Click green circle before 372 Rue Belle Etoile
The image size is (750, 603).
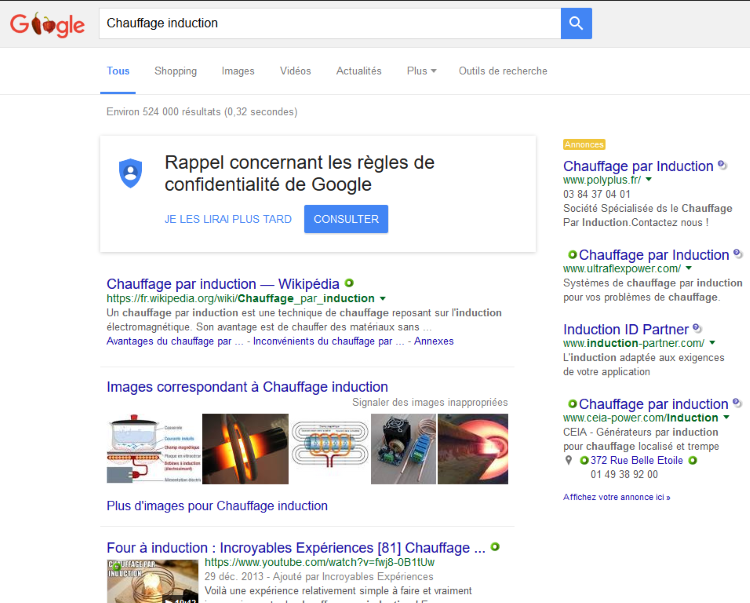point(584,460)
